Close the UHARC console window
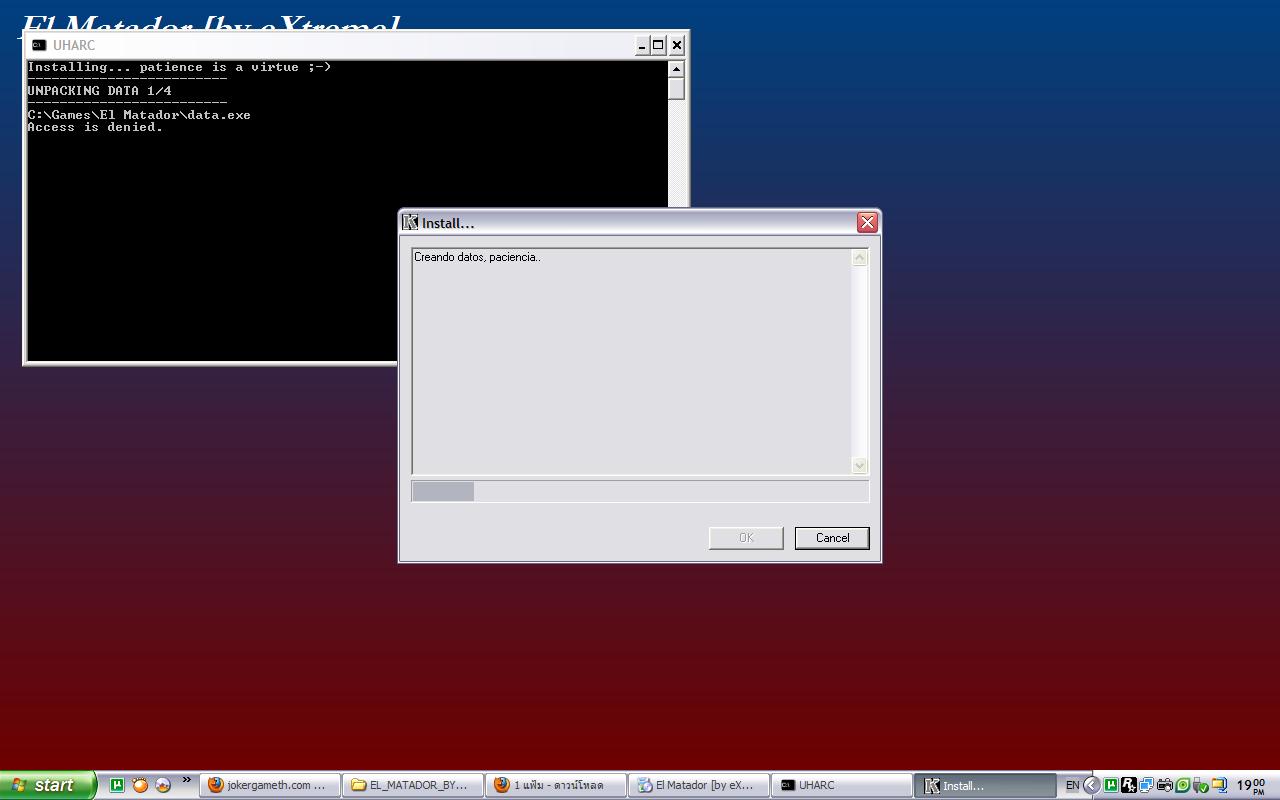The height and width of the screenshot is (800, 1280). pyautogui.click(x=677, y=45)
